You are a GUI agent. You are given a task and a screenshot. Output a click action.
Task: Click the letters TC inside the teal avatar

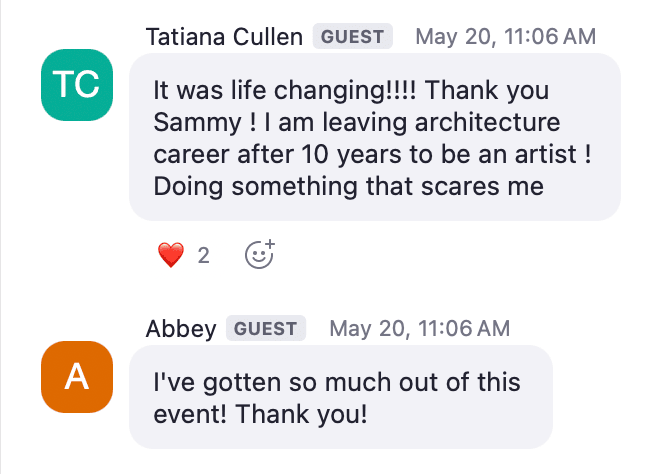(76, 84)
